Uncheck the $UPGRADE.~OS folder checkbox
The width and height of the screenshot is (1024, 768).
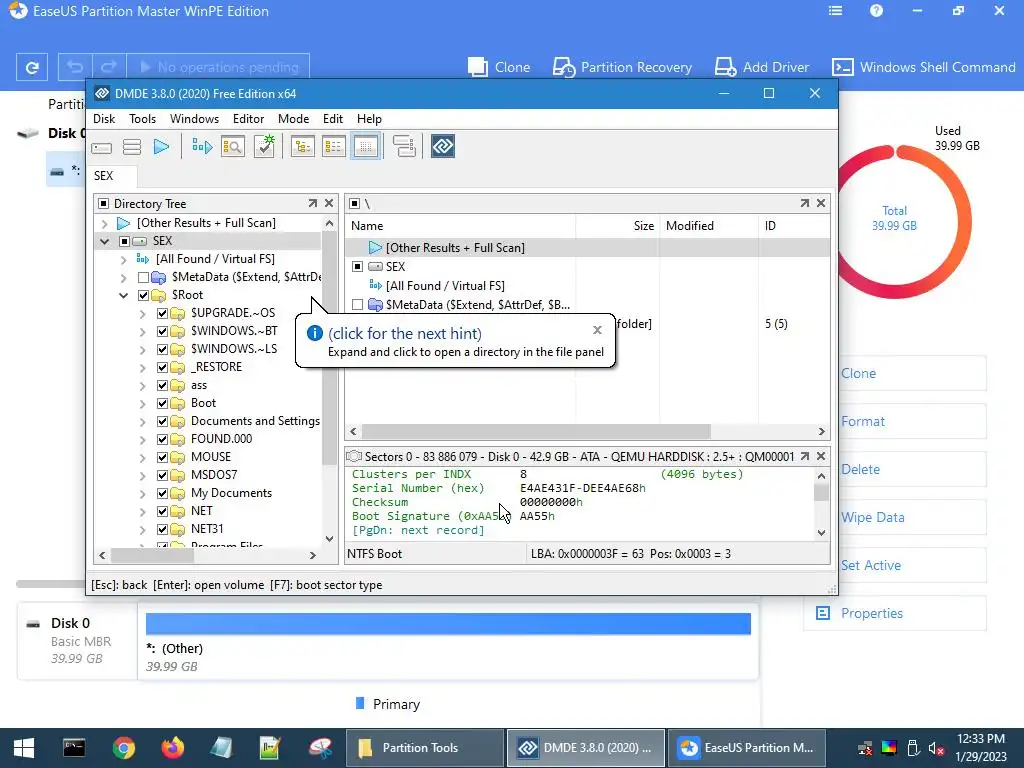click(x=163, y=313)
